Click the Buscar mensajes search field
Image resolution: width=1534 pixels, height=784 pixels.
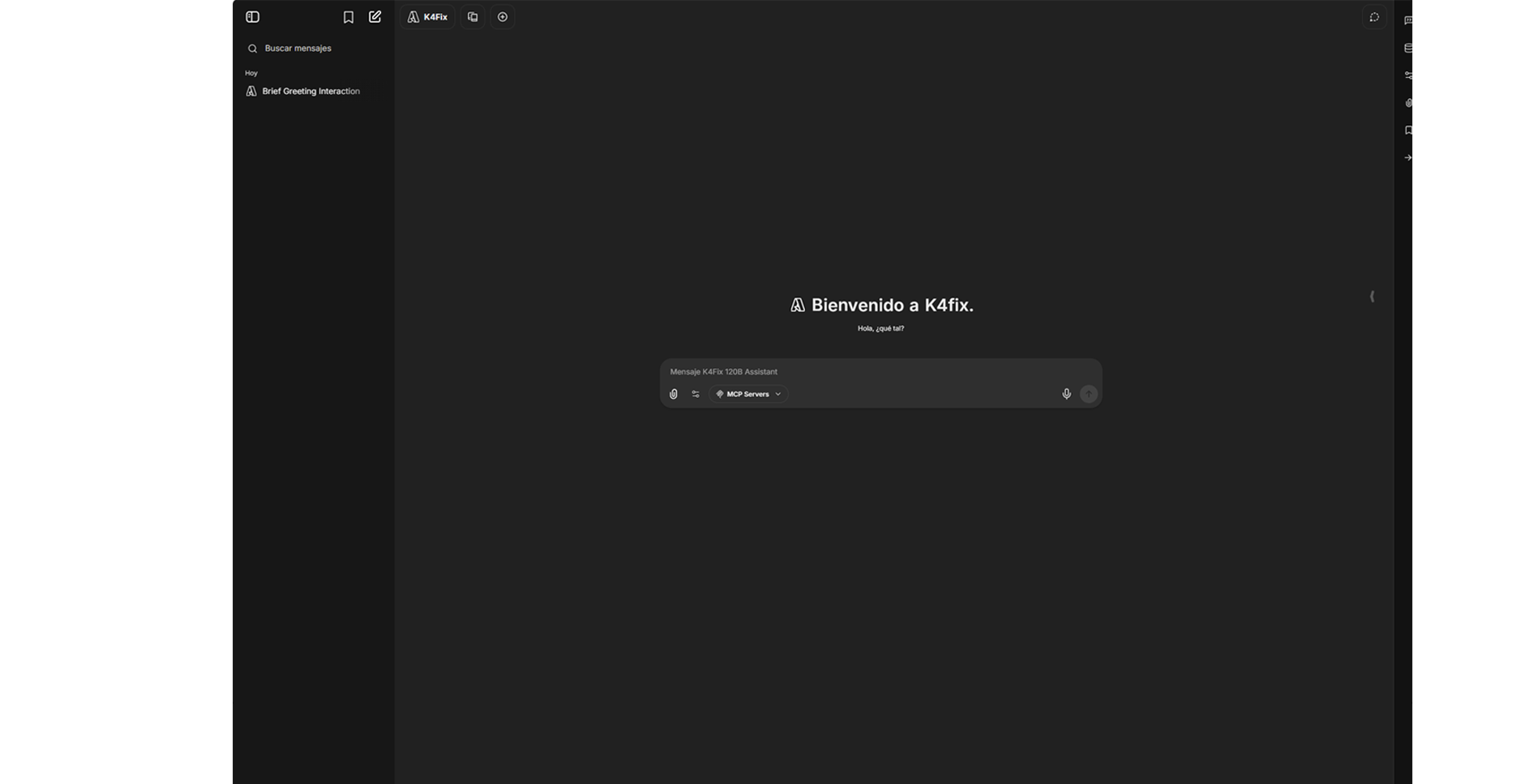298,48
